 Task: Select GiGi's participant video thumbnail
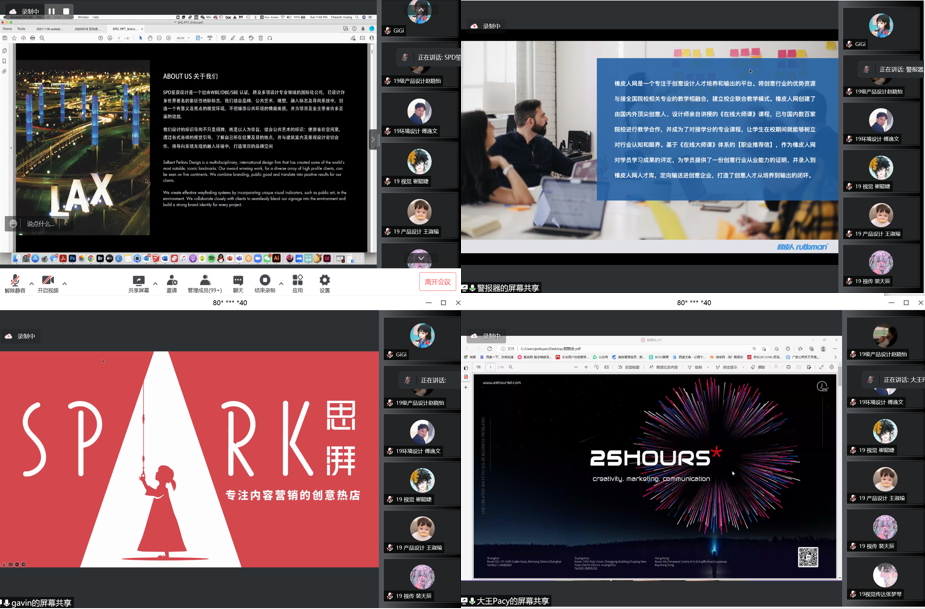420,17
